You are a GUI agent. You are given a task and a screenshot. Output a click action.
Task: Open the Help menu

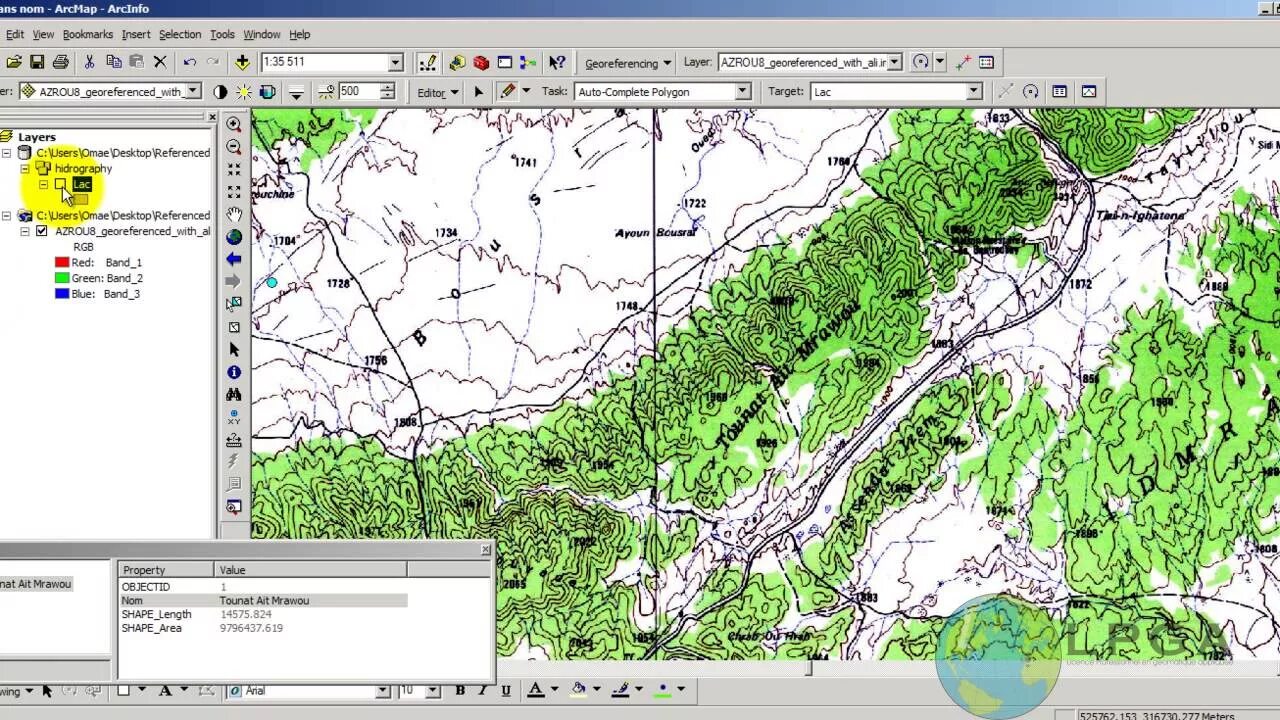(x=300, y=34)
